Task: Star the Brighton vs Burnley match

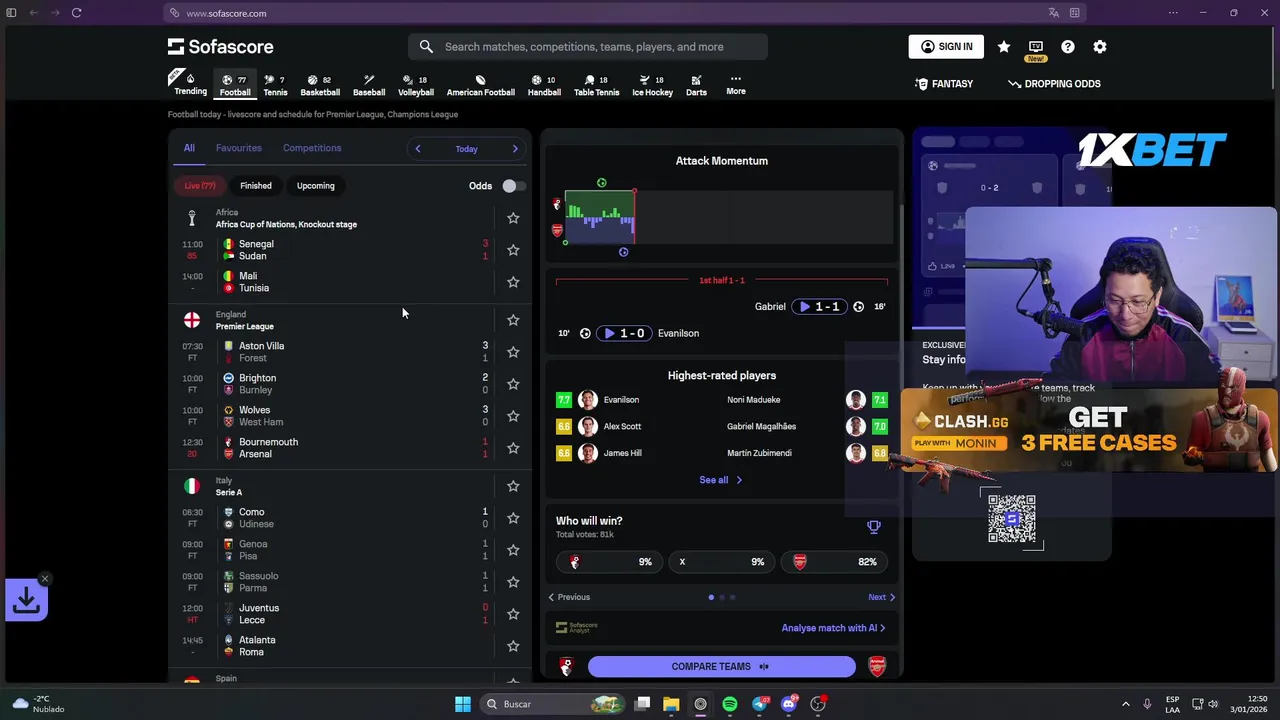Action: coord(513,384)
